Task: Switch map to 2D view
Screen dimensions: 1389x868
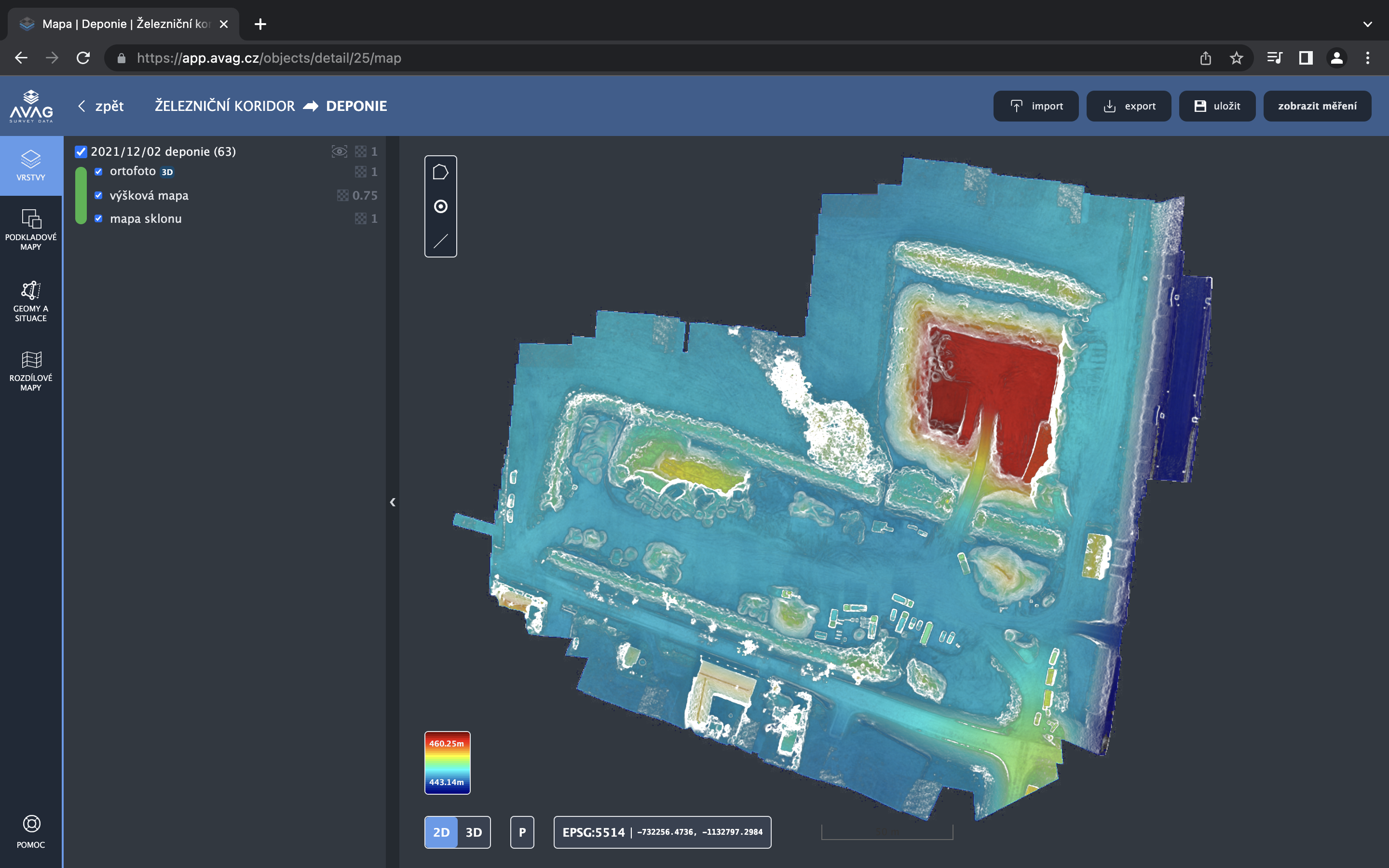Action: 441,832
